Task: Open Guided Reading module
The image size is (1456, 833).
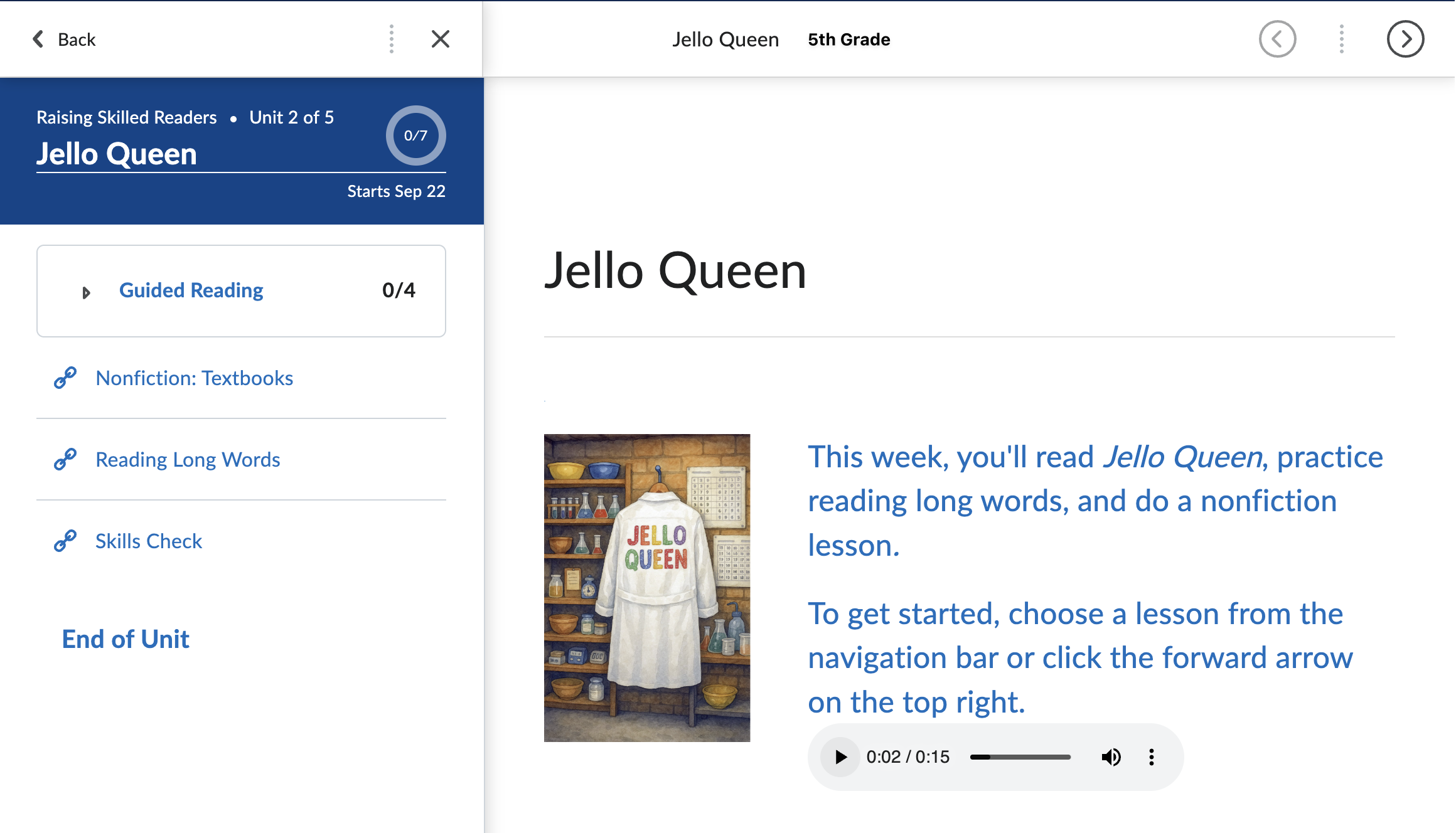Action: coord(191,290)
